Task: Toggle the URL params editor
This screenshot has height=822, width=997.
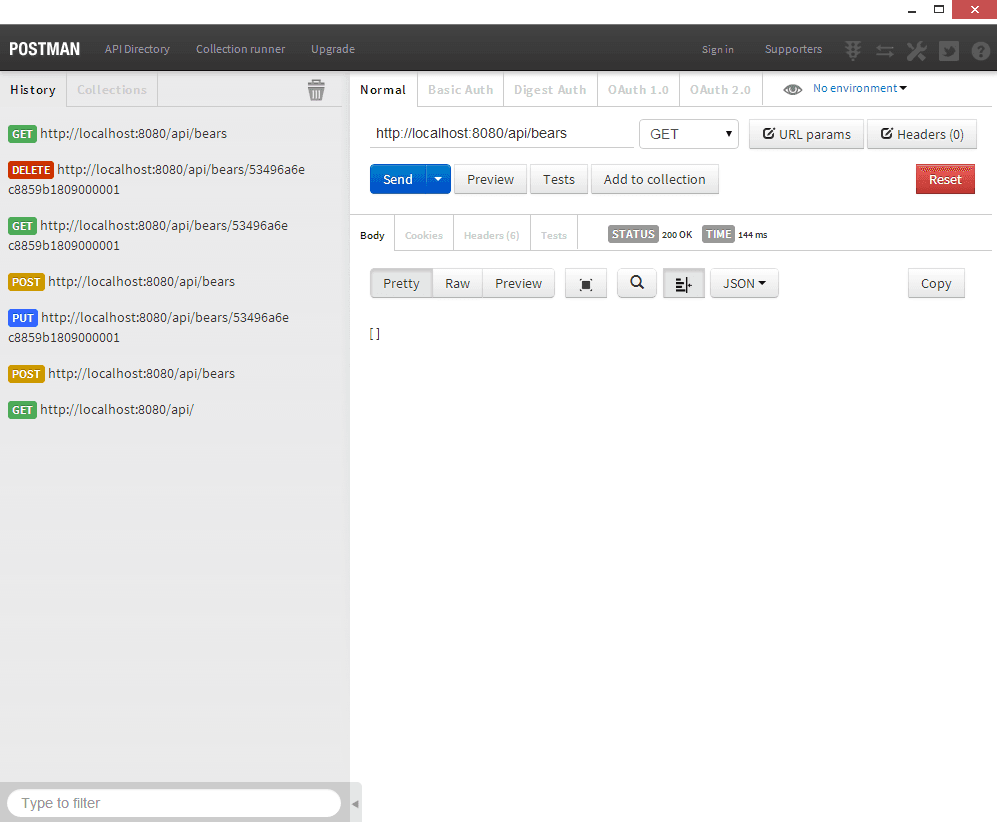Action: tap(806, 134)
